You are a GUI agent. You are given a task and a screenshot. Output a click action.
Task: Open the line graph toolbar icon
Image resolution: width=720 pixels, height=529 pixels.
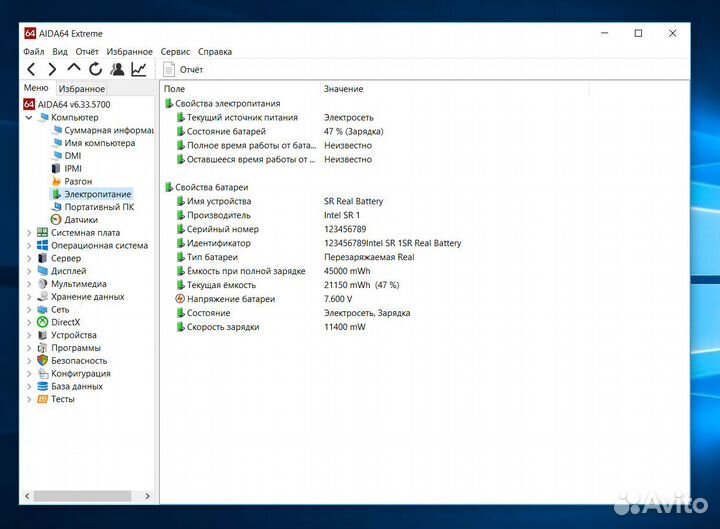139,69
